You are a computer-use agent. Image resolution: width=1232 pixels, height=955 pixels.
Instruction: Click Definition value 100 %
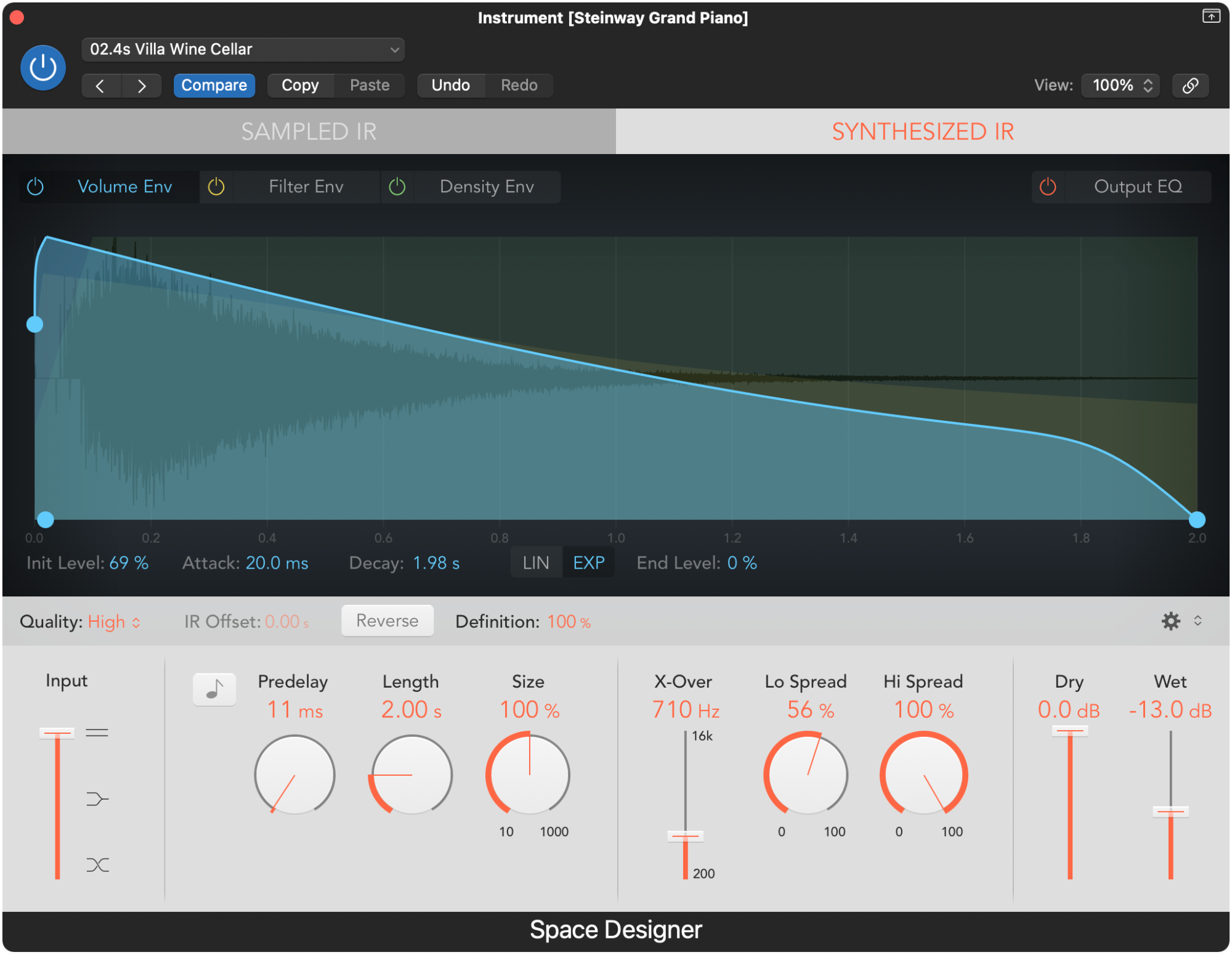[x=569, y=622]
